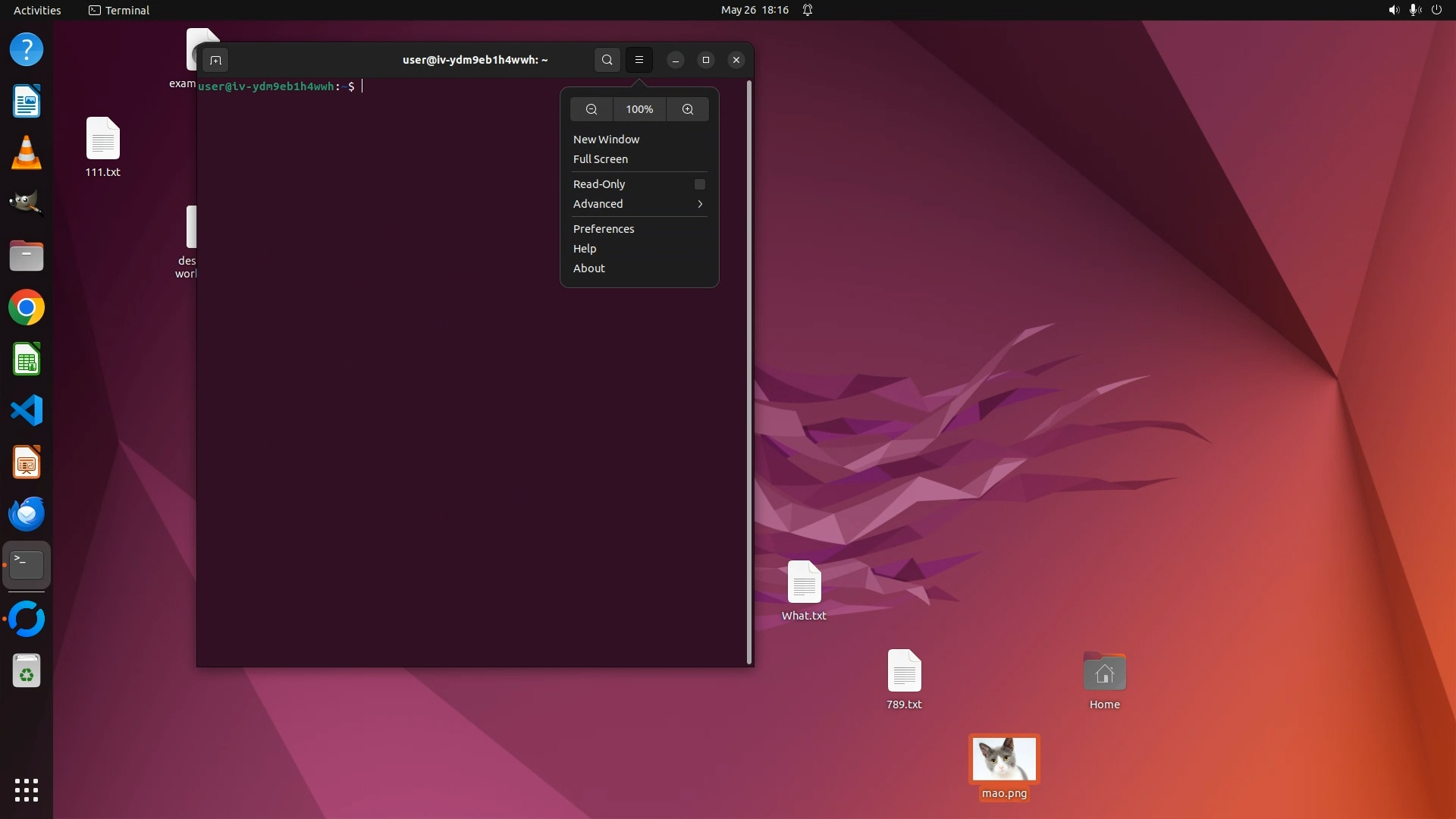
Task: Click the new tab icon in terminal
Action: coord(215,60)
